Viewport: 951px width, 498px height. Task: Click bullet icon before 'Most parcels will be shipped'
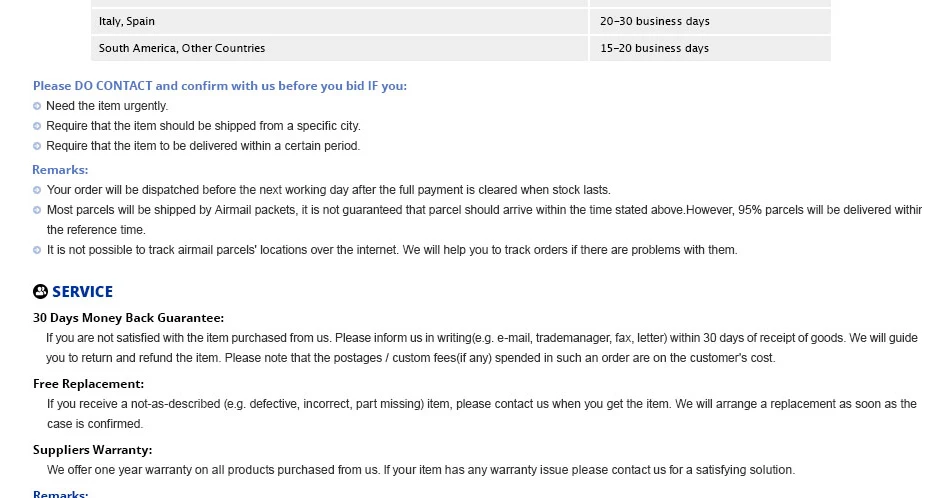[37, 210]
